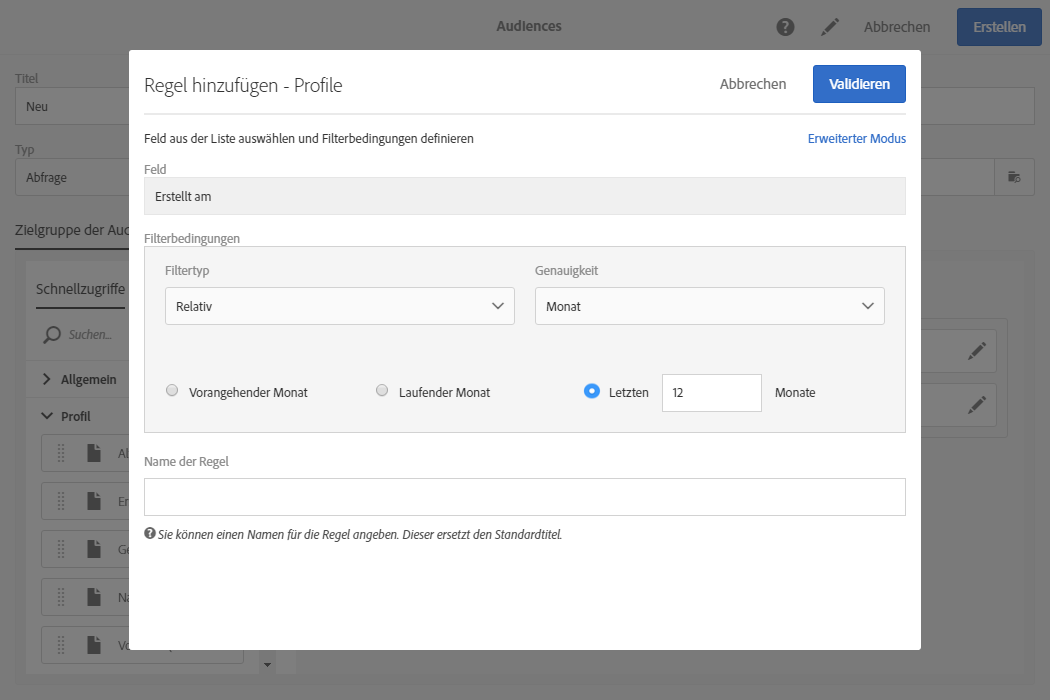
Task: Select the Laufender Monat radio button
Action: point(382,391)
